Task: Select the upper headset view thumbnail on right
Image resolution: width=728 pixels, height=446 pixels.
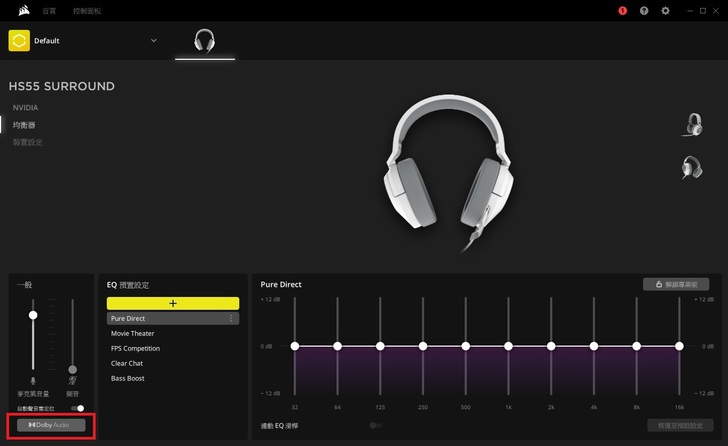Action: click(x=691, y=124)
